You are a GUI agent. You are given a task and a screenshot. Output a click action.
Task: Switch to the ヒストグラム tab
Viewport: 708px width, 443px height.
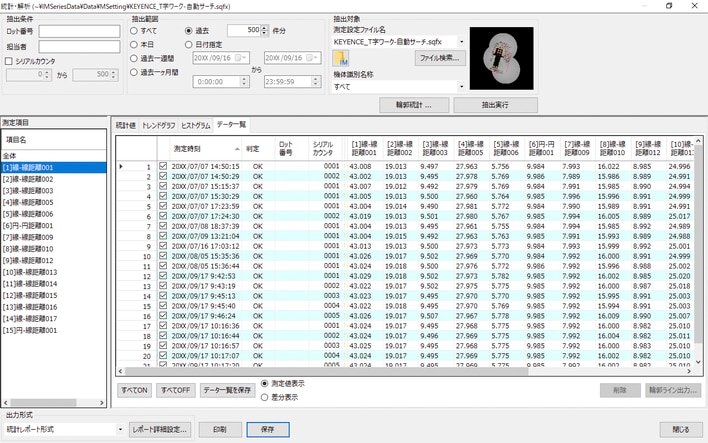click(x=196, y=126)
